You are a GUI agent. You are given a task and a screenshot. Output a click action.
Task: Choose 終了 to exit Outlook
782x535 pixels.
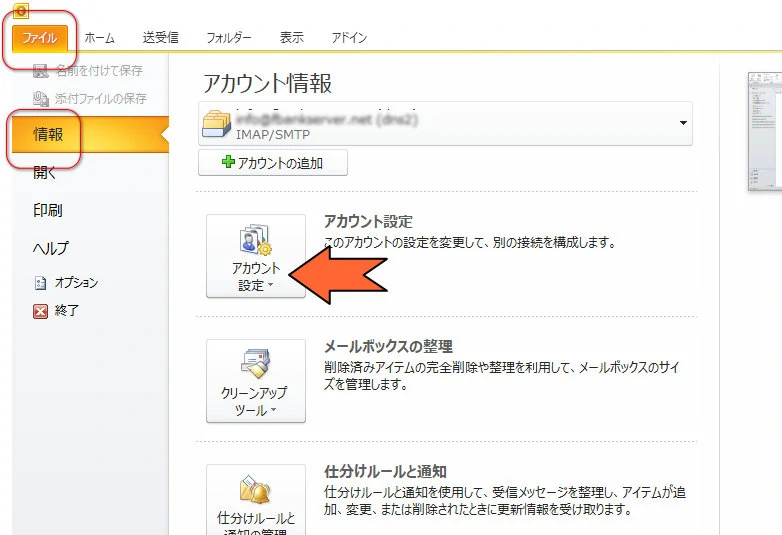66,311
